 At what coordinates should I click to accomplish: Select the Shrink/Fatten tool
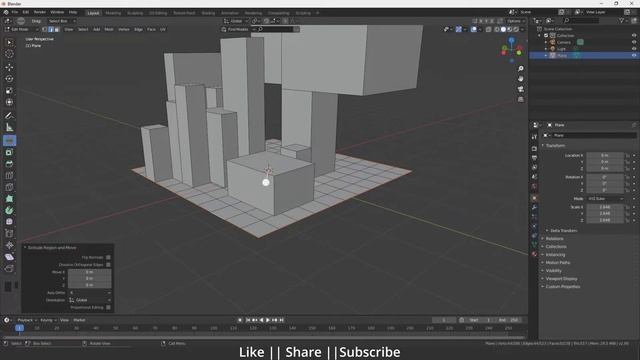[9, 245]
